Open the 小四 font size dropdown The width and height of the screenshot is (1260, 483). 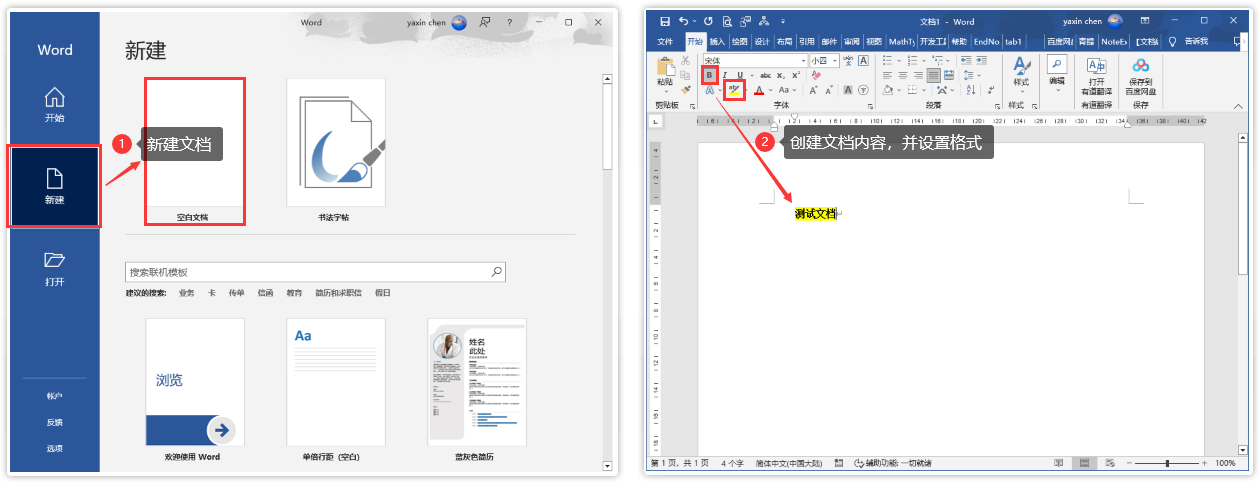[835, 61]
